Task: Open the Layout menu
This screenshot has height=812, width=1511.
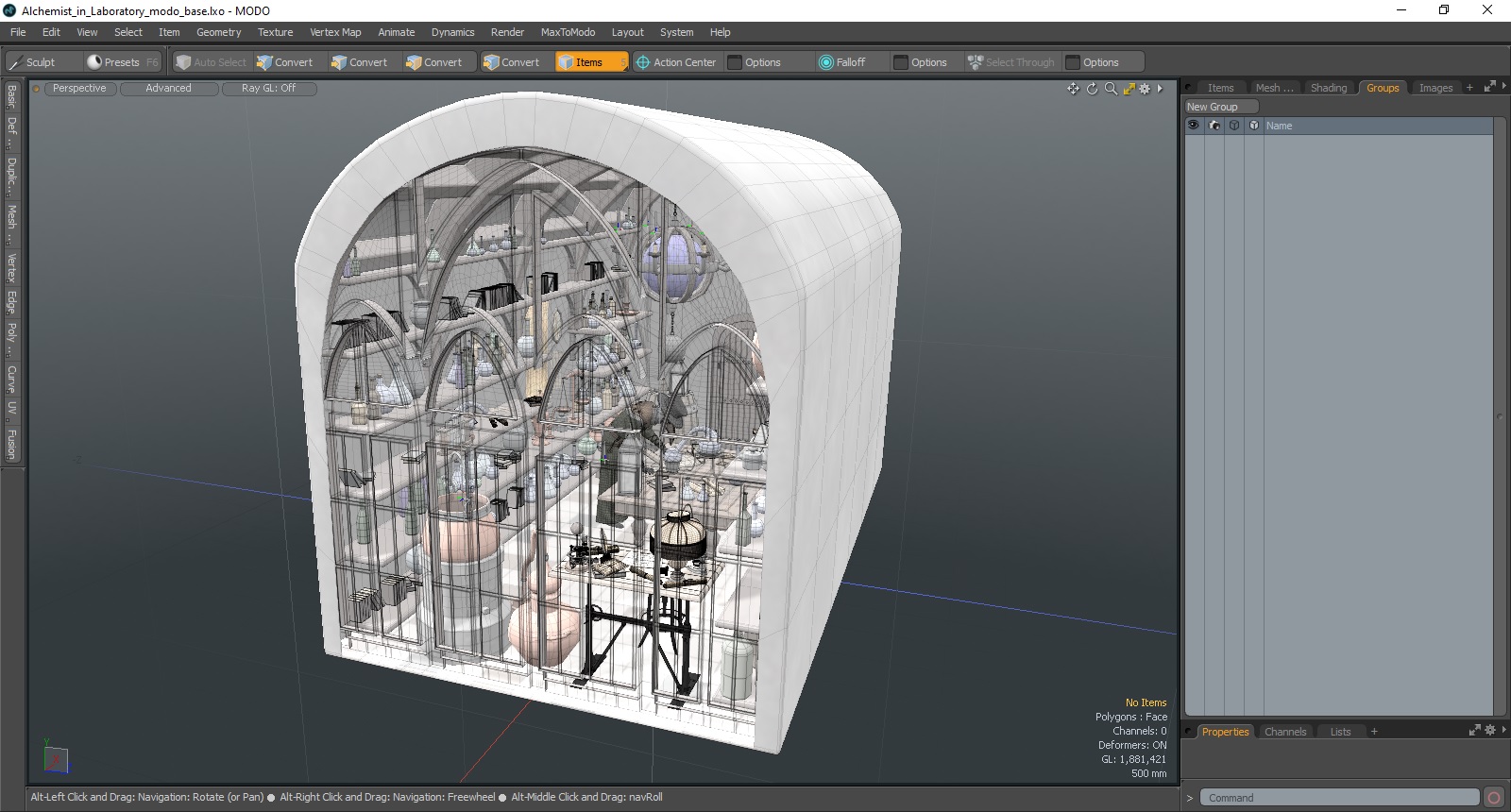Action: click(x=627, y=32)
